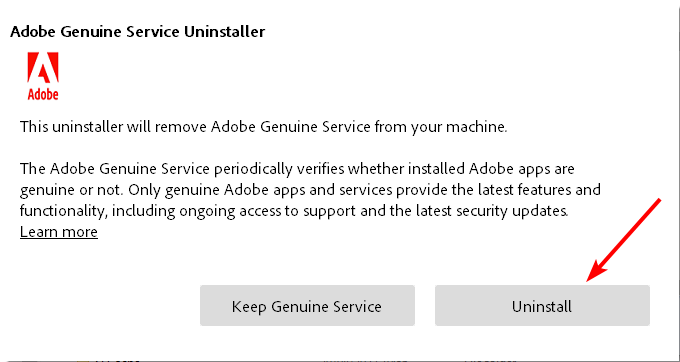
Task: Click the red Adobe "A" logo icon
Action: coord(43,68)
